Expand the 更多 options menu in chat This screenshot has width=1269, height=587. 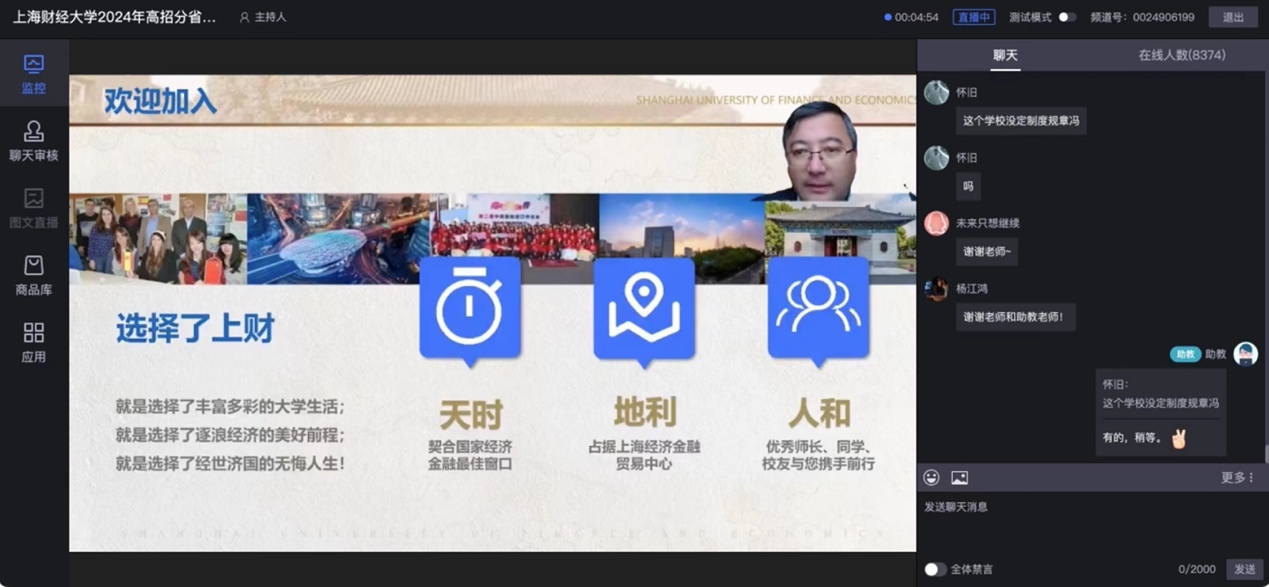[x=1237, y=478]
